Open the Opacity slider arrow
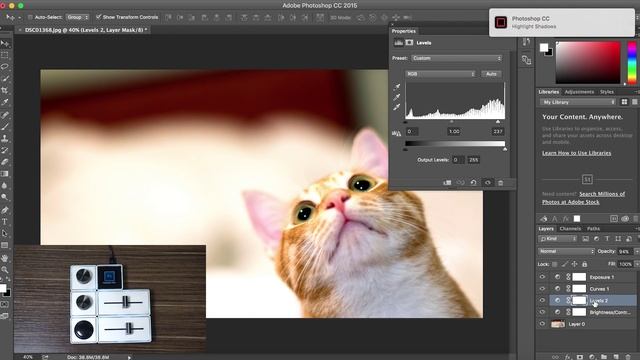The height and width of the screenshot is (360, 640). point(637,251)
